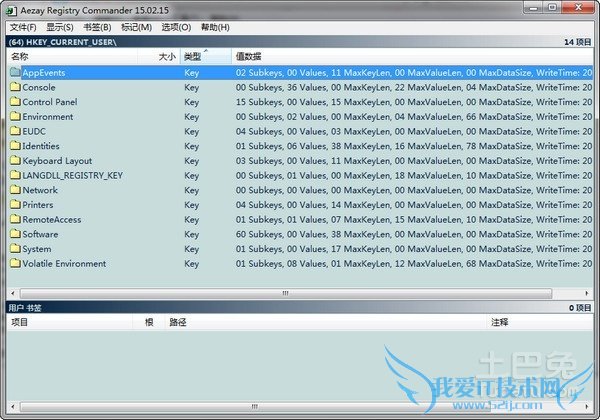Click the Key type cell for Network
This screenshot has height=420, width=600.
(191, 190)
